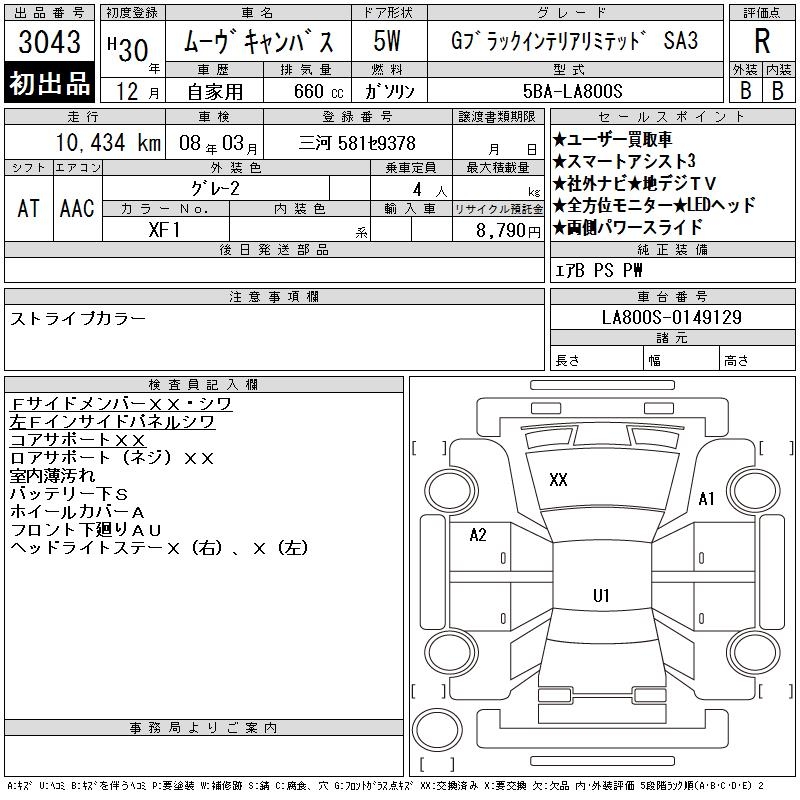
Task: Click the 諸元 header
Action: [672, 338]
